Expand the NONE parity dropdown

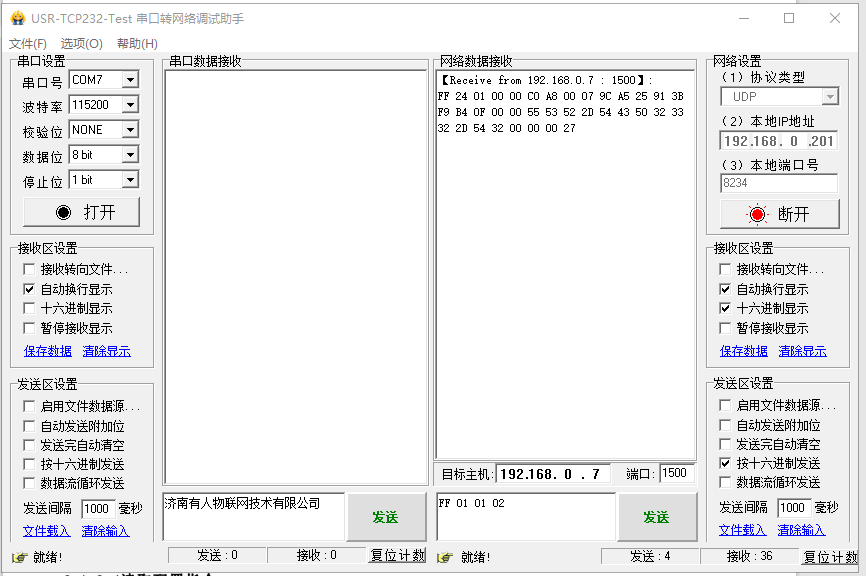click(130, 130)
